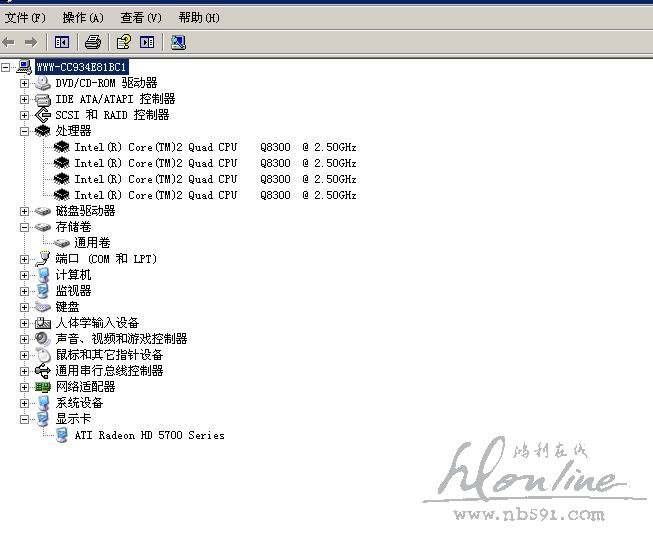Click the help-topics pane icon right of Properties
Screen dimensions: 653x539
pos(147,42)
